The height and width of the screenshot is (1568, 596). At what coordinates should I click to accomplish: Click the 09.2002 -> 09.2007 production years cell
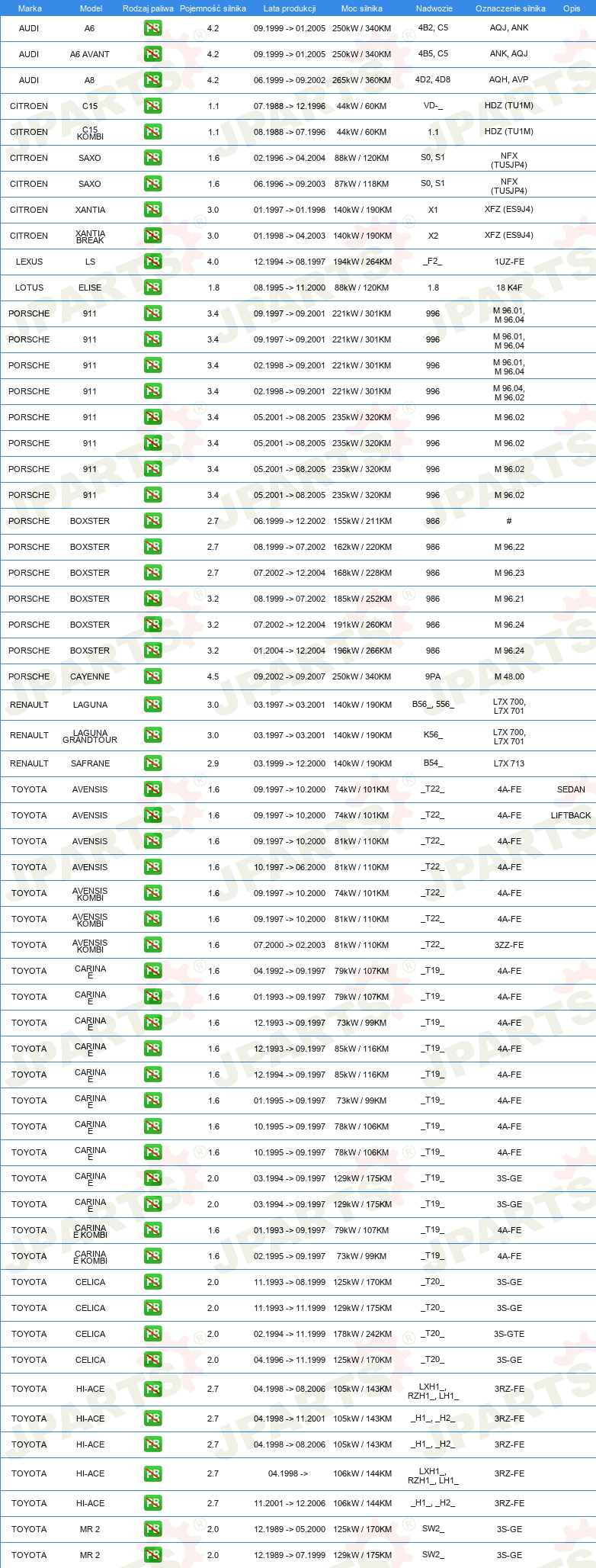290,676
